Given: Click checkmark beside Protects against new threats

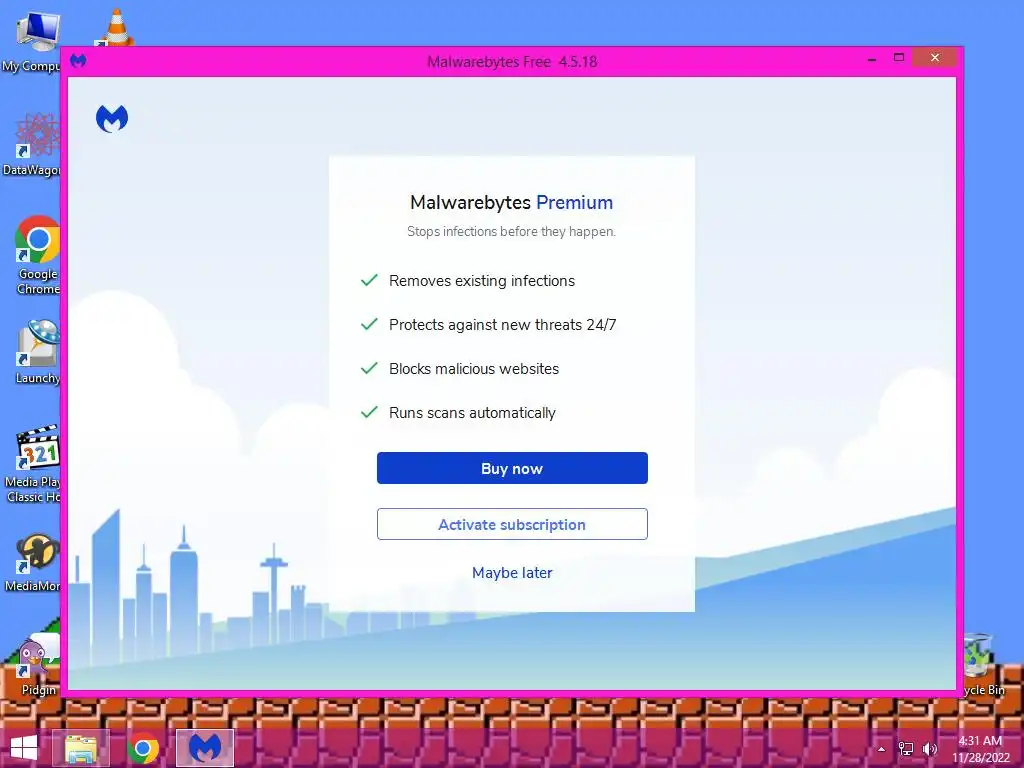Looking at the screenshot, I should tap(369, 324).
